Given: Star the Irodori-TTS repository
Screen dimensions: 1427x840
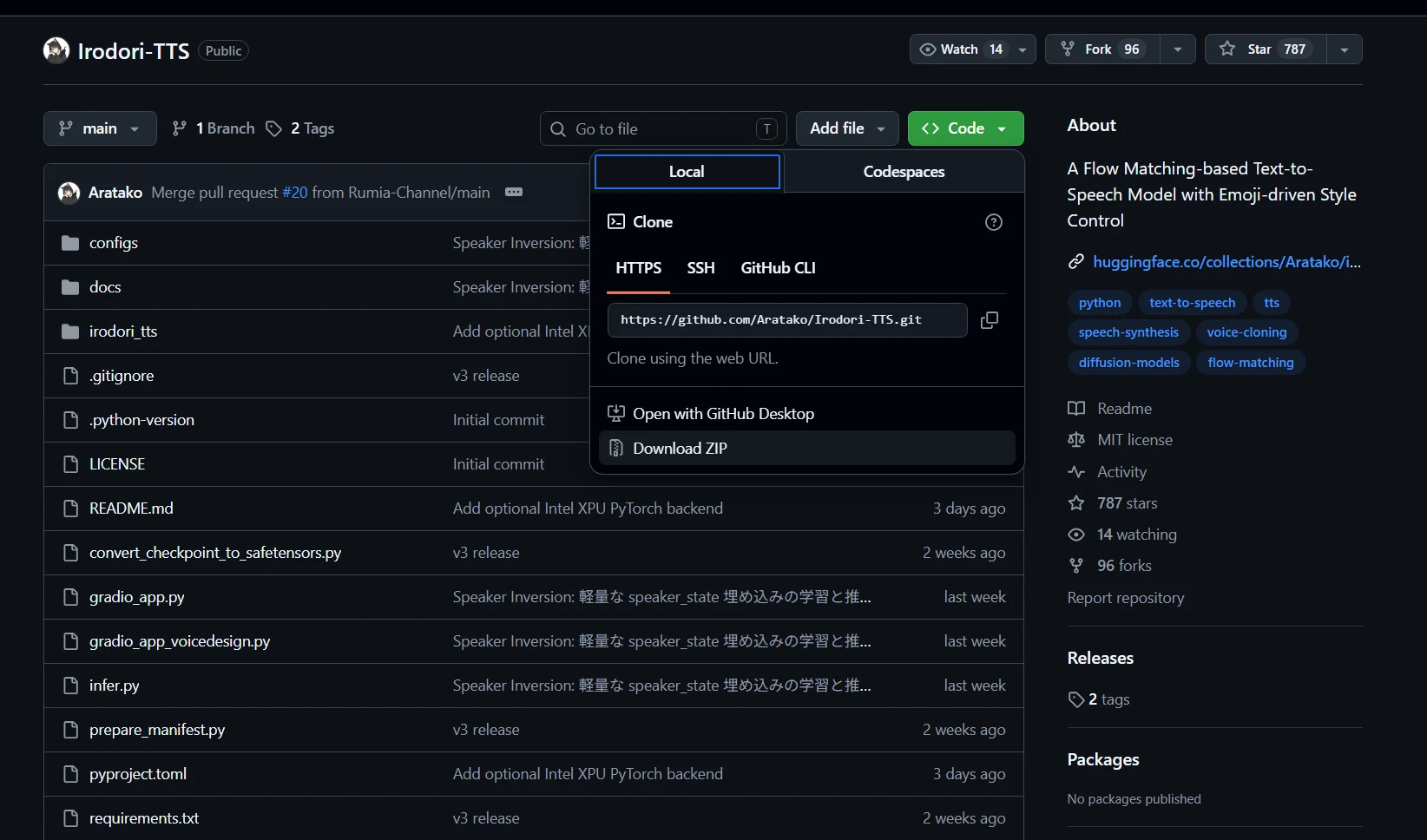Looking at the screenshot, I should pos(1266,49).
